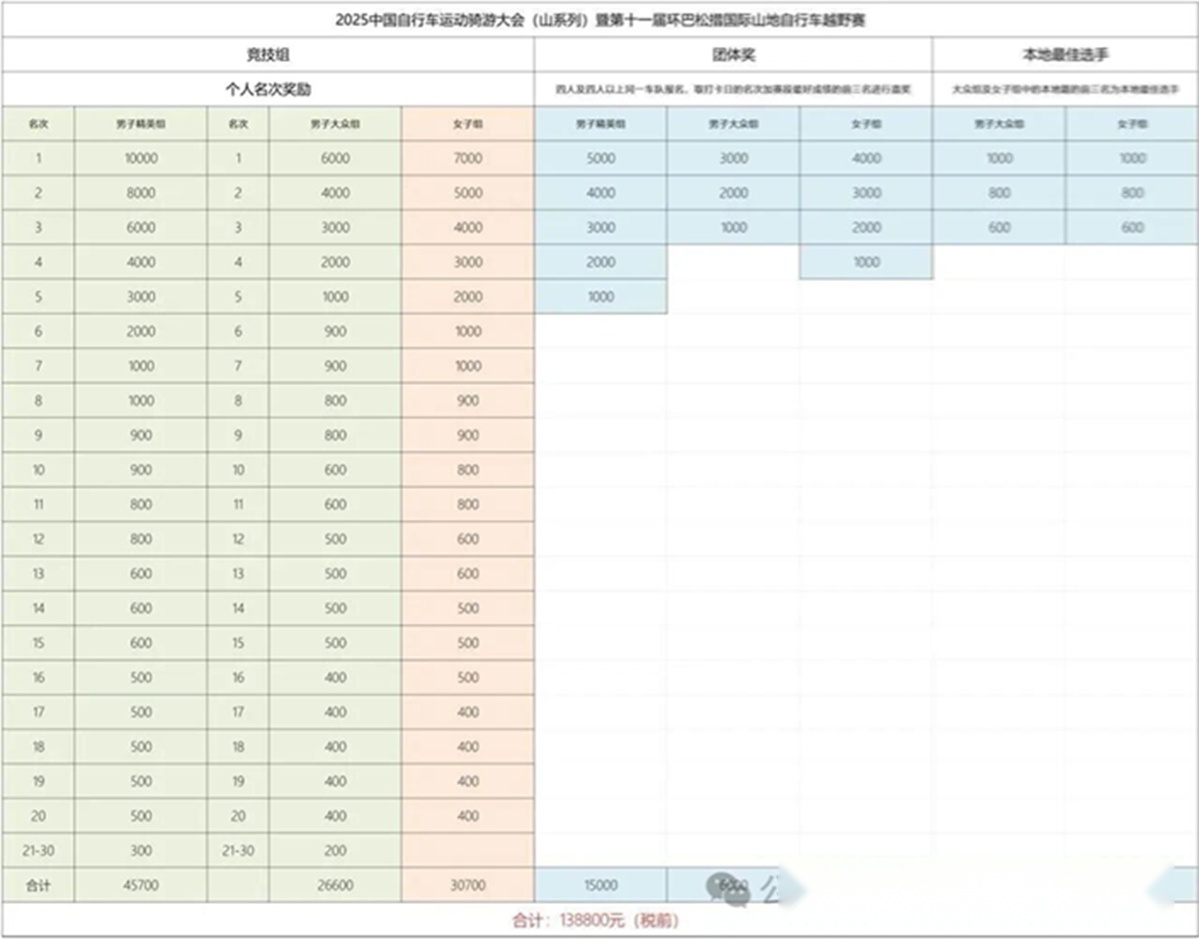Click the 合计 row label cell

pos(38,885)
